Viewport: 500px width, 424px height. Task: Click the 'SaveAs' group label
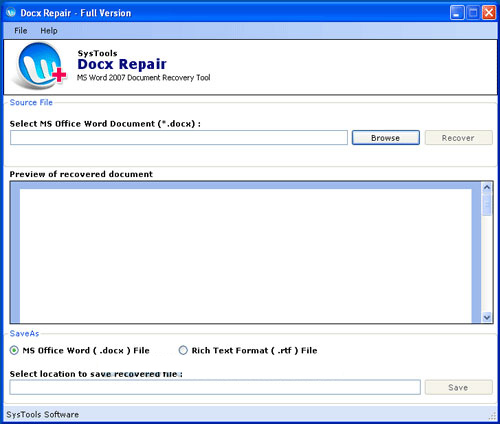pyautogui.click(x=24, y=333)
